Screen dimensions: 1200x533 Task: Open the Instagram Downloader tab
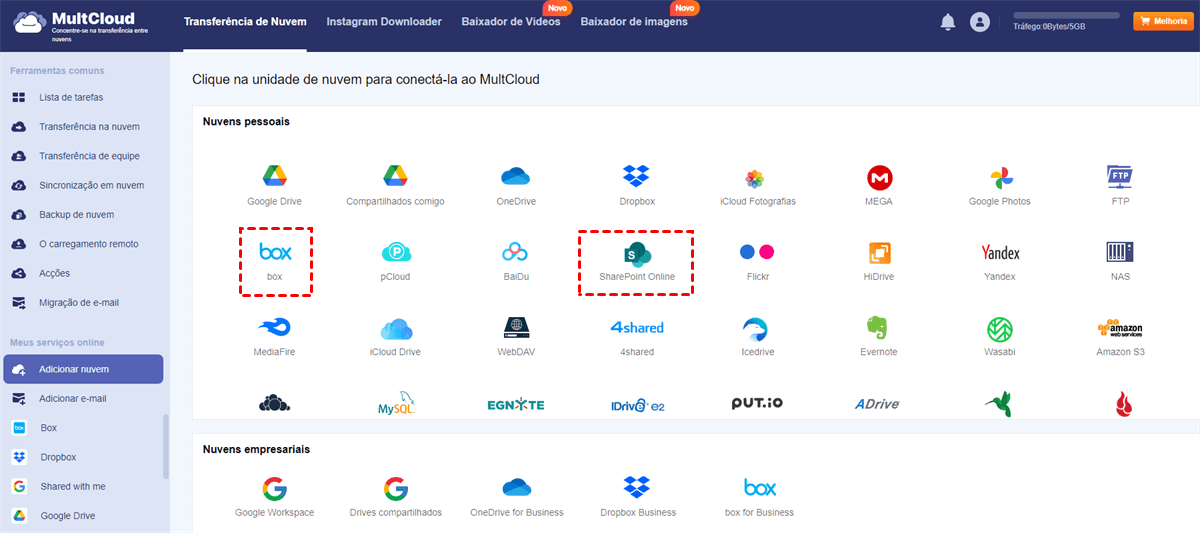click(x=384, y=22)
